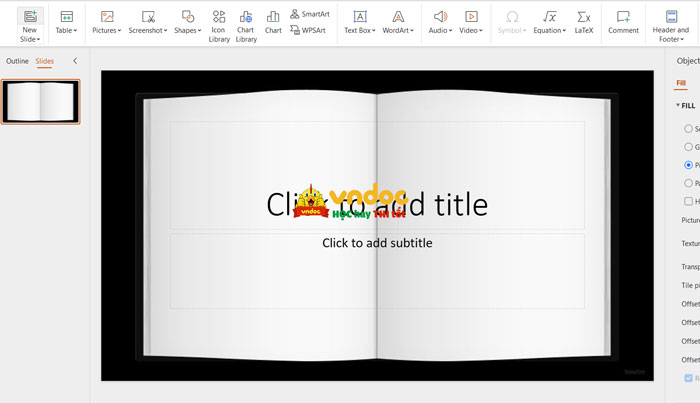Screen dimensions: 700x403
Task: Select the Fill tab in Object panel
Action: click(681, 83)
